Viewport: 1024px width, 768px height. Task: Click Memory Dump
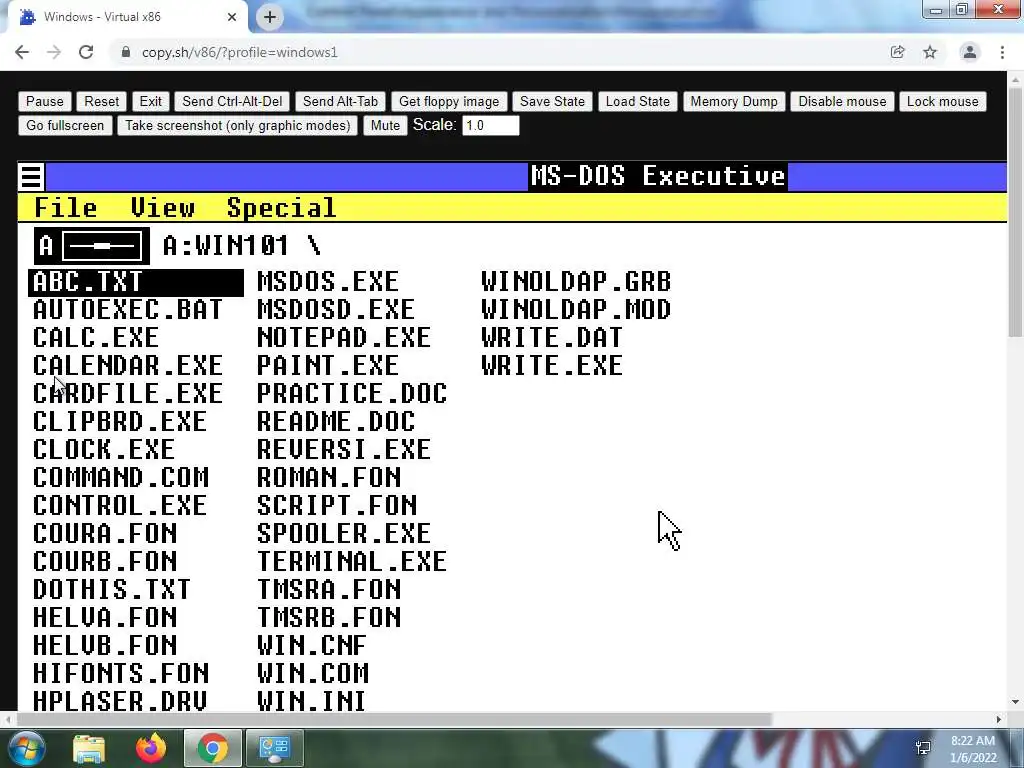coord(734,101)
